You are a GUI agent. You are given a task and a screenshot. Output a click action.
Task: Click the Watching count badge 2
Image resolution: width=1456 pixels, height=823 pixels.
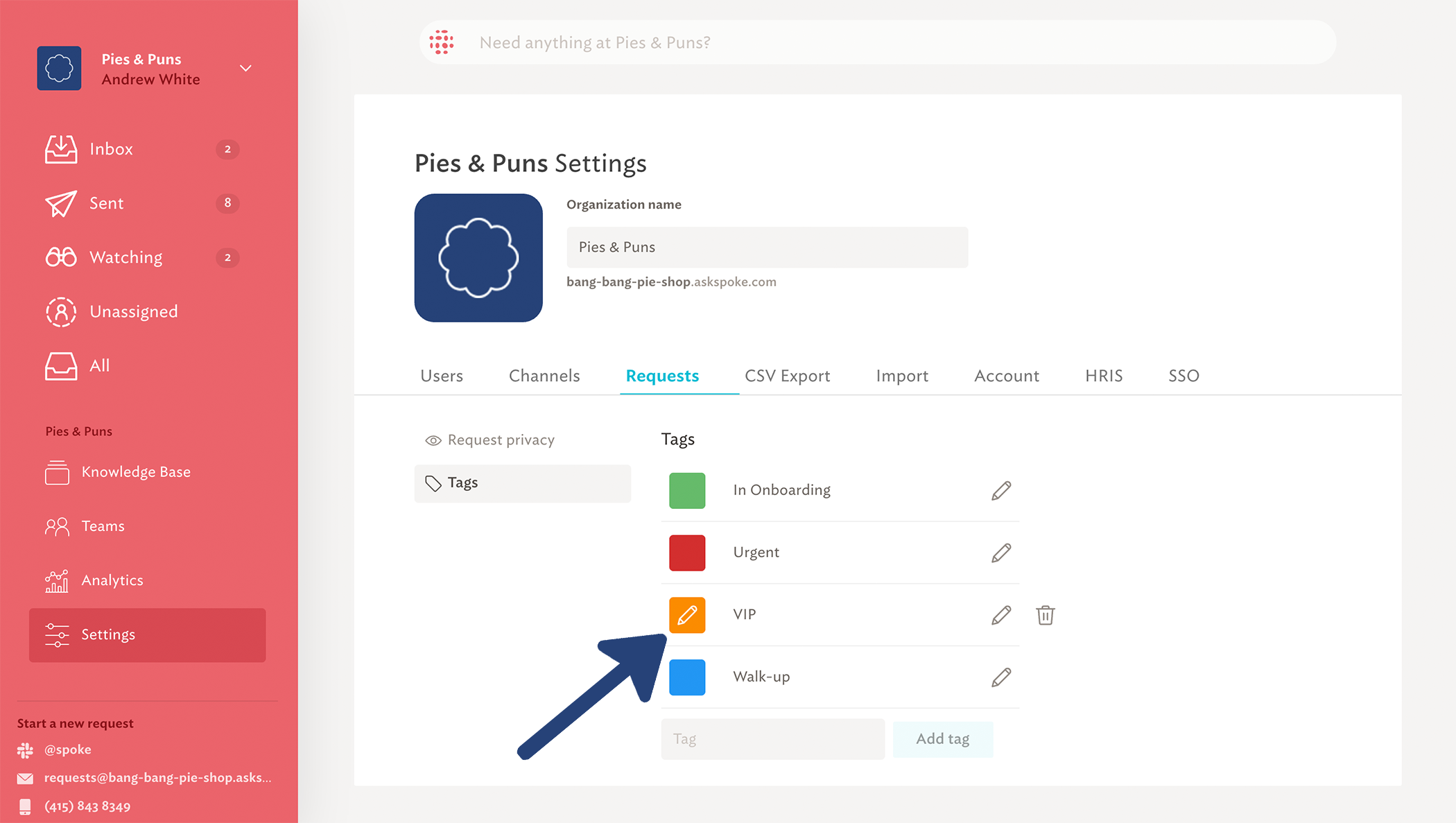(x=227, y=258)
